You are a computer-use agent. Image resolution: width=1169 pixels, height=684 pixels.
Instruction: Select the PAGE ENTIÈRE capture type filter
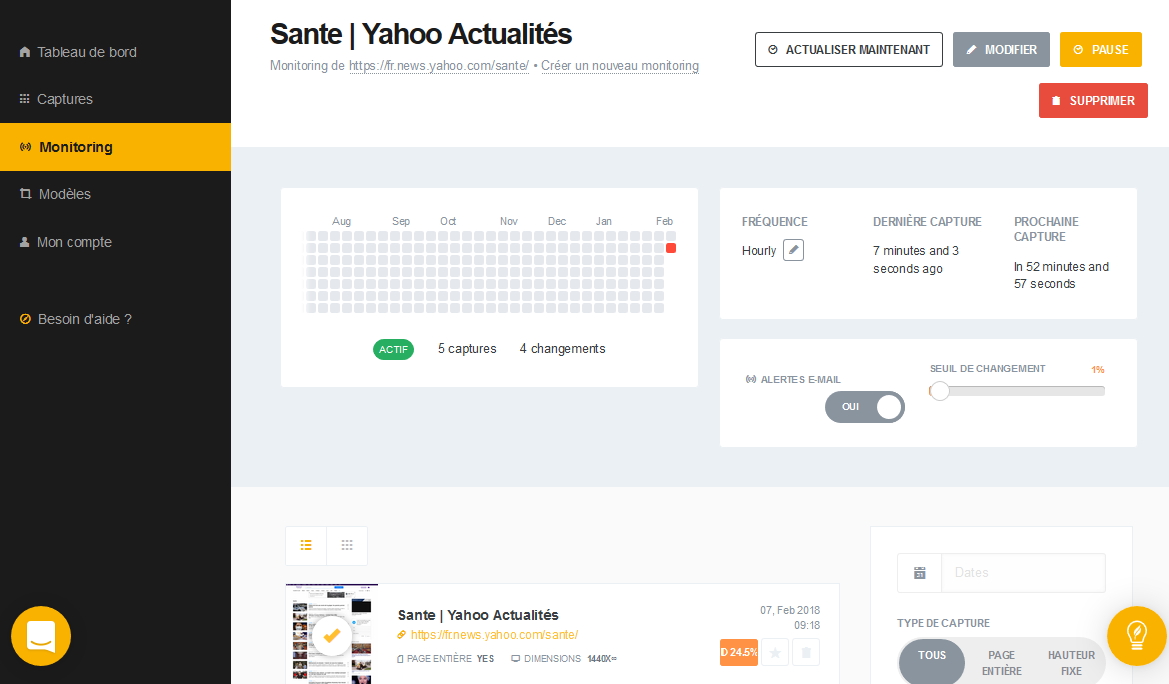1001,662
